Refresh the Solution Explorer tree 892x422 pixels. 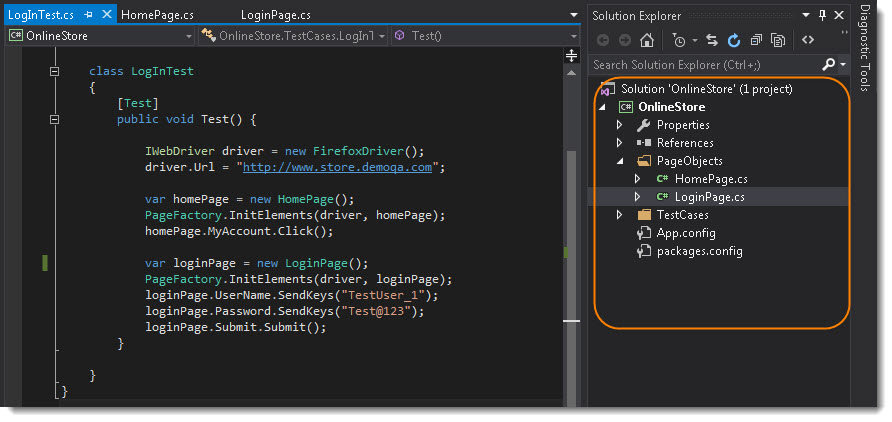tap(733, 41)
